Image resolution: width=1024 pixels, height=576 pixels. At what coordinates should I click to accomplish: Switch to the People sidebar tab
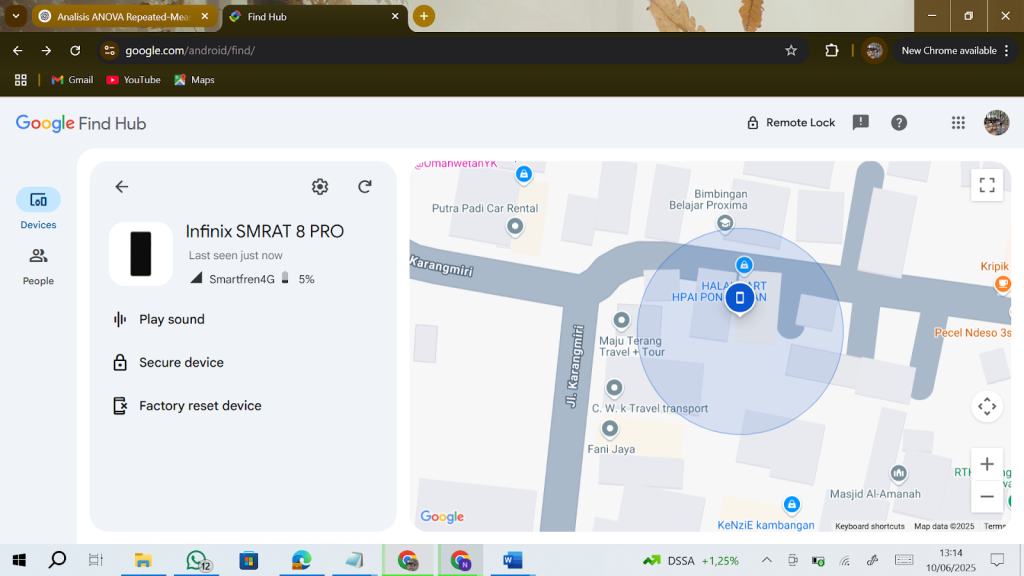click(x=38, y=266)
